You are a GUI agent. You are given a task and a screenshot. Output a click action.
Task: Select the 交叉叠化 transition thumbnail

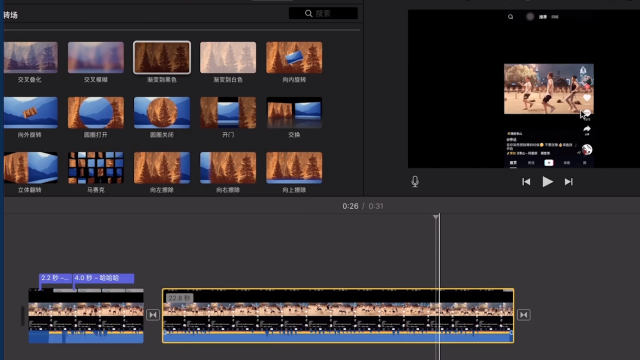[x=31, y=58]
